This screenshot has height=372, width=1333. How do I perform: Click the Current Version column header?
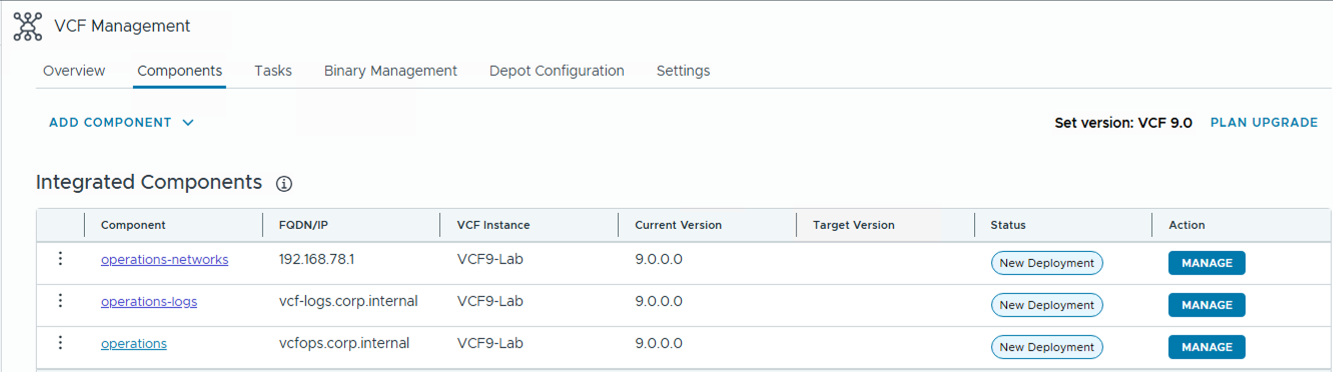(678, 225)
